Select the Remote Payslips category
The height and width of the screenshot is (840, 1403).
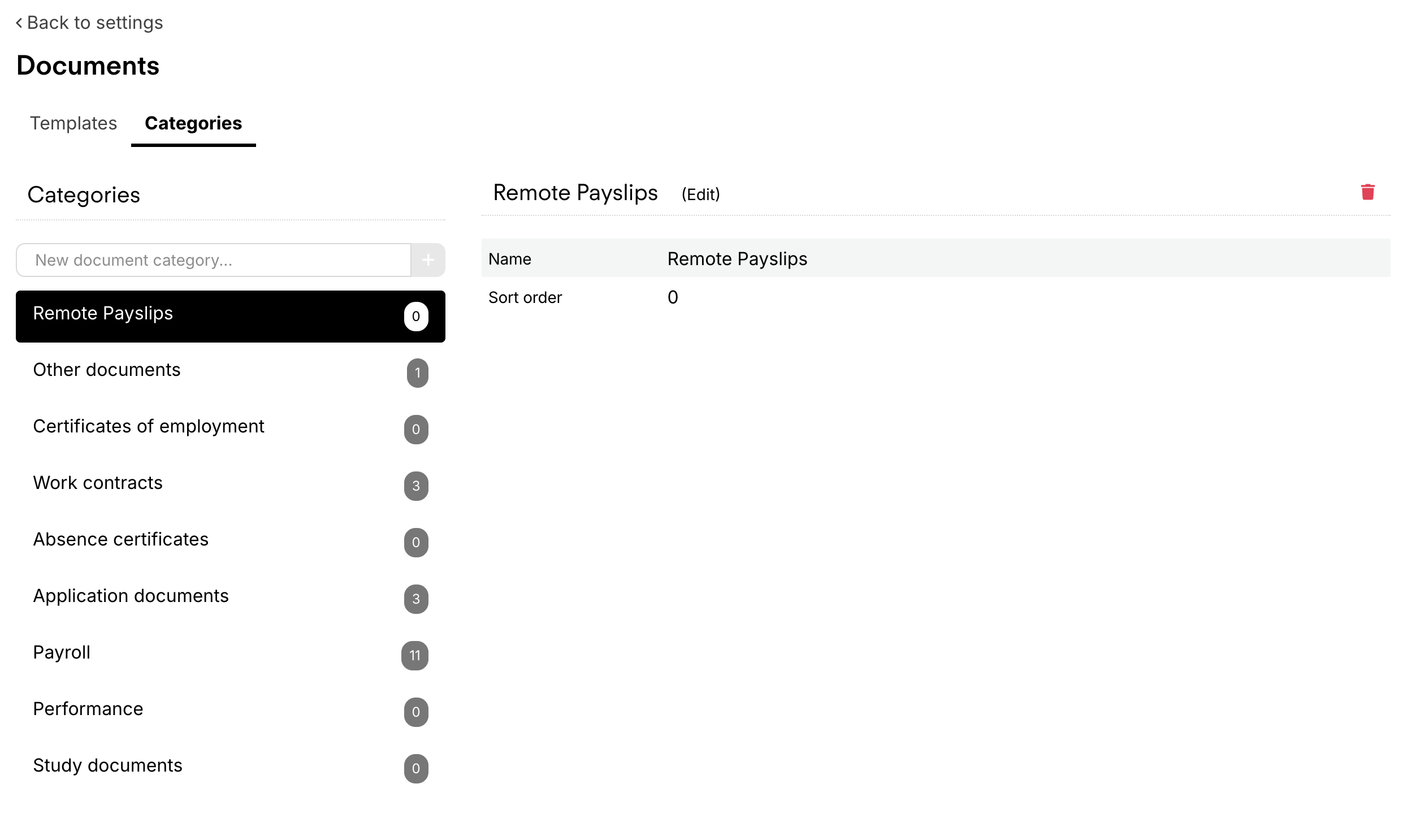tap(230, 316)
